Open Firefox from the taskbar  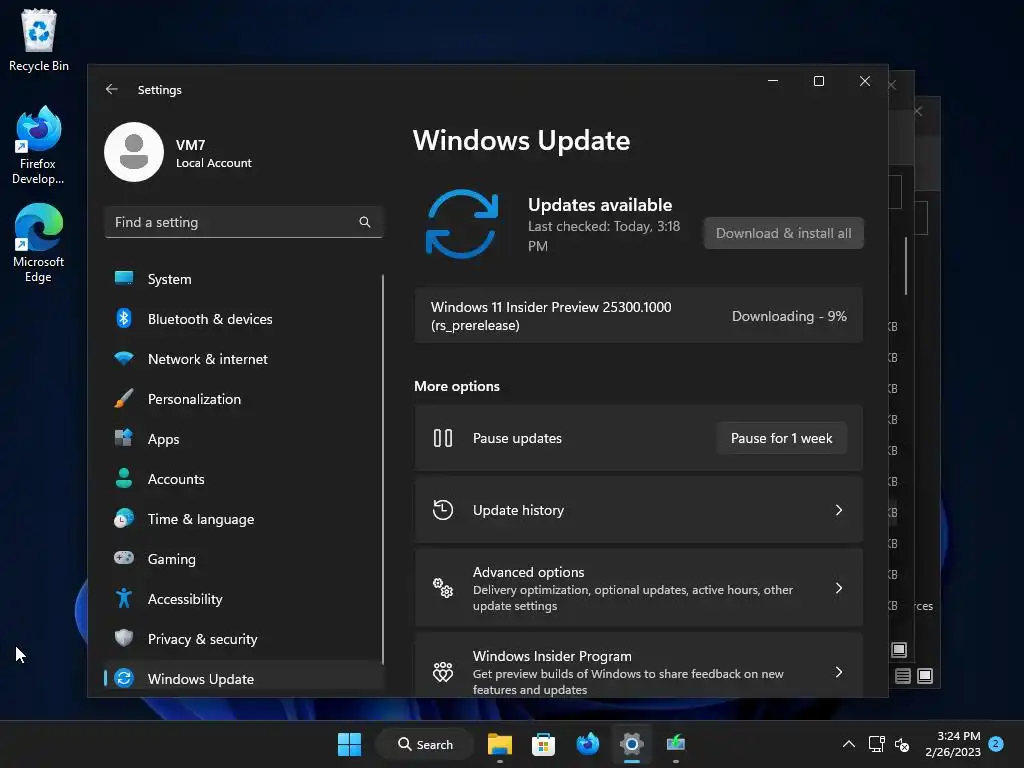588,744
